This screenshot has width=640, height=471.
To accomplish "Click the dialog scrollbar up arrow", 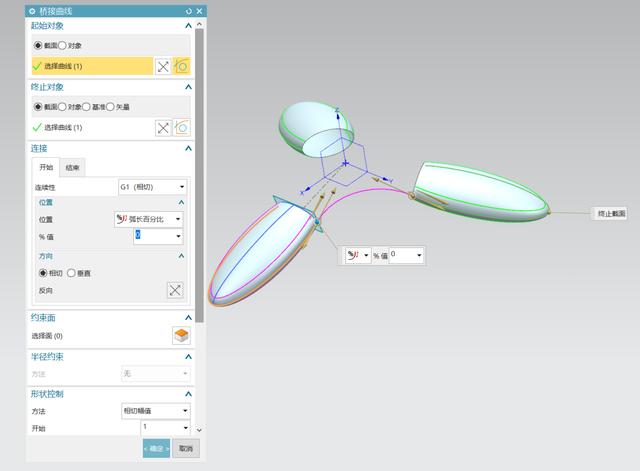I will 199,24.
